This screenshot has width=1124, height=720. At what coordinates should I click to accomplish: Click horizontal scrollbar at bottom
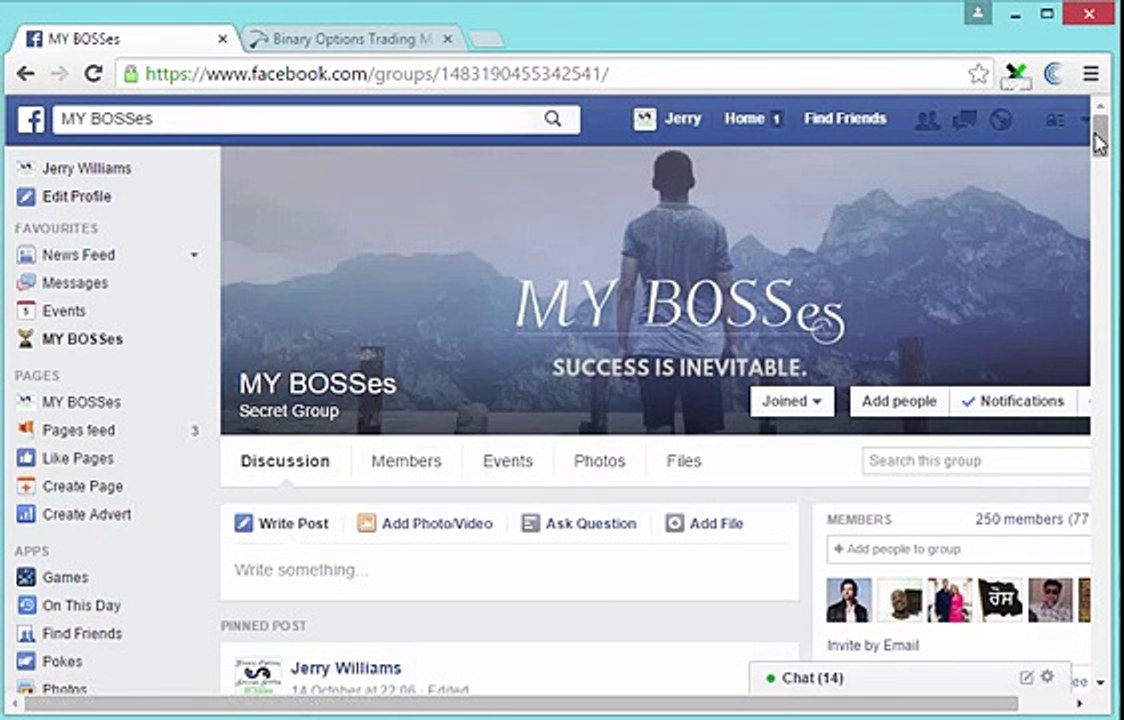tap(521, 703)
